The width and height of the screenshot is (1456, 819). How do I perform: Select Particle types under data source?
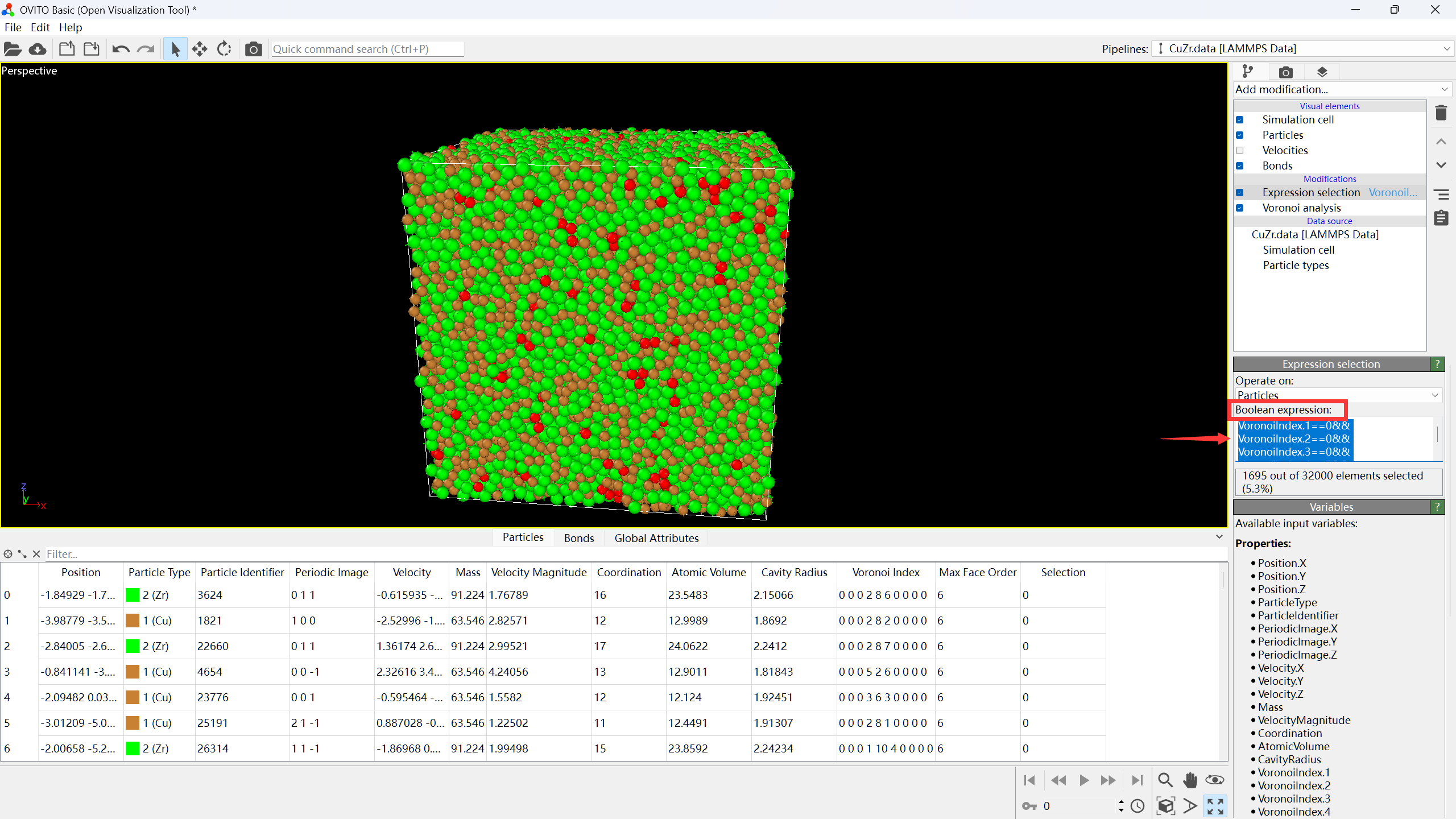(1296, 265)
